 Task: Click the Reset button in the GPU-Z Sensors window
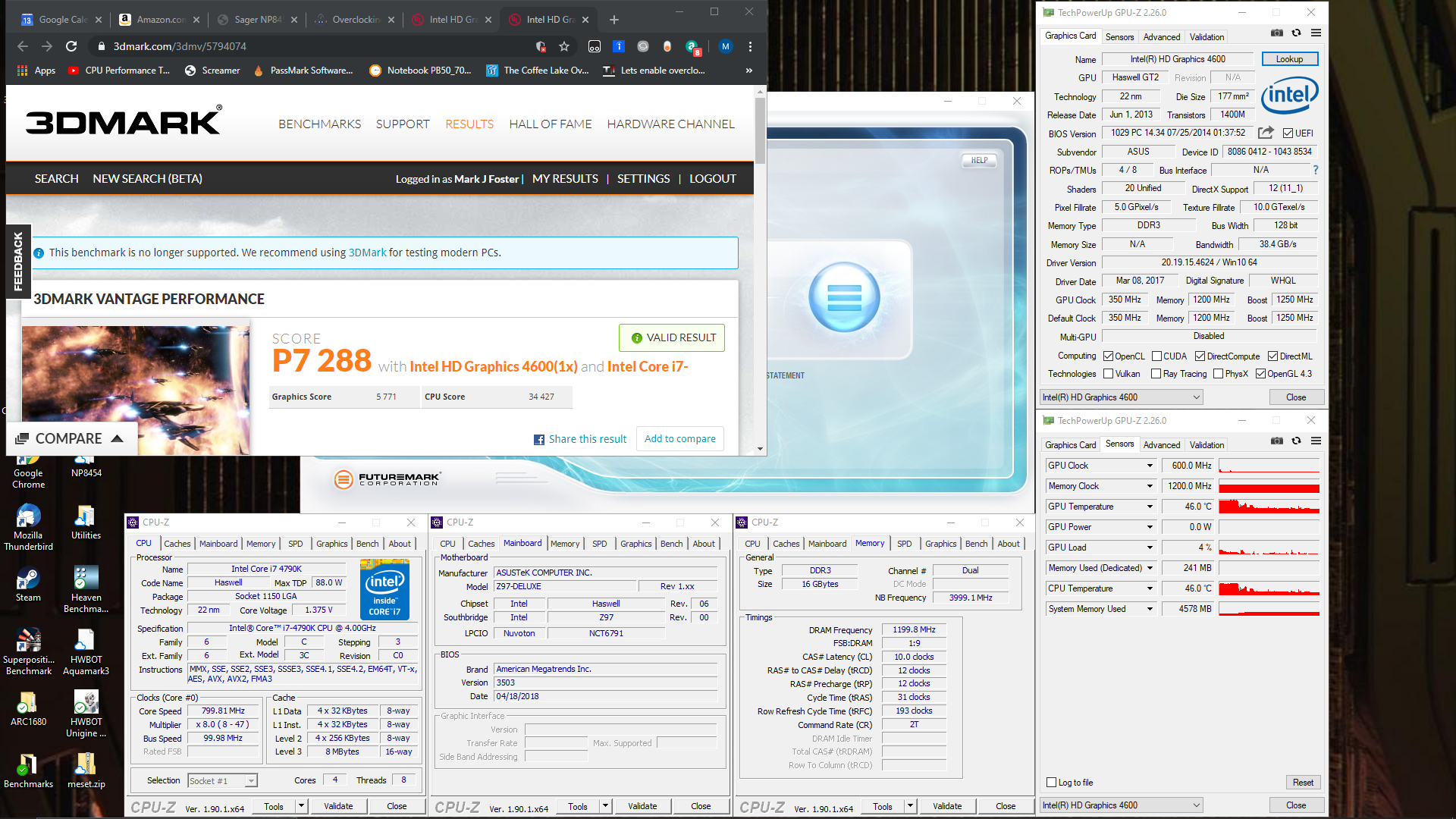point(1303,783)
